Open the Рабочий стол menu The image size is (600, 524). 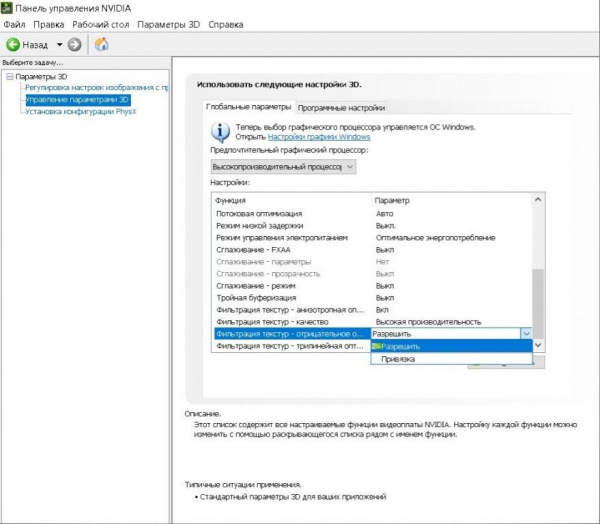[x=101, y=24]
